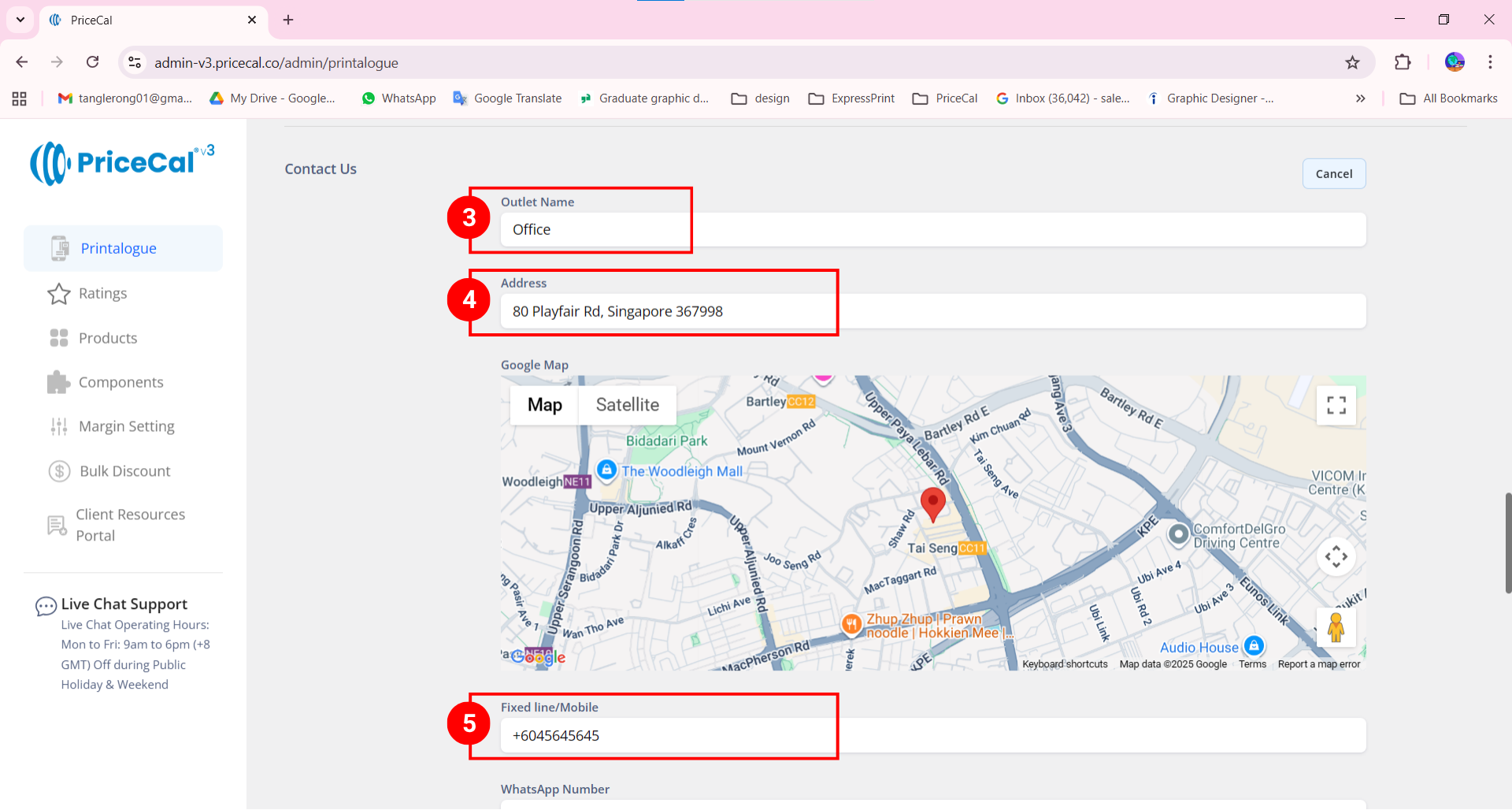Click the Address input field
The width and height of the screenshot is (1512, 810).
932,311
